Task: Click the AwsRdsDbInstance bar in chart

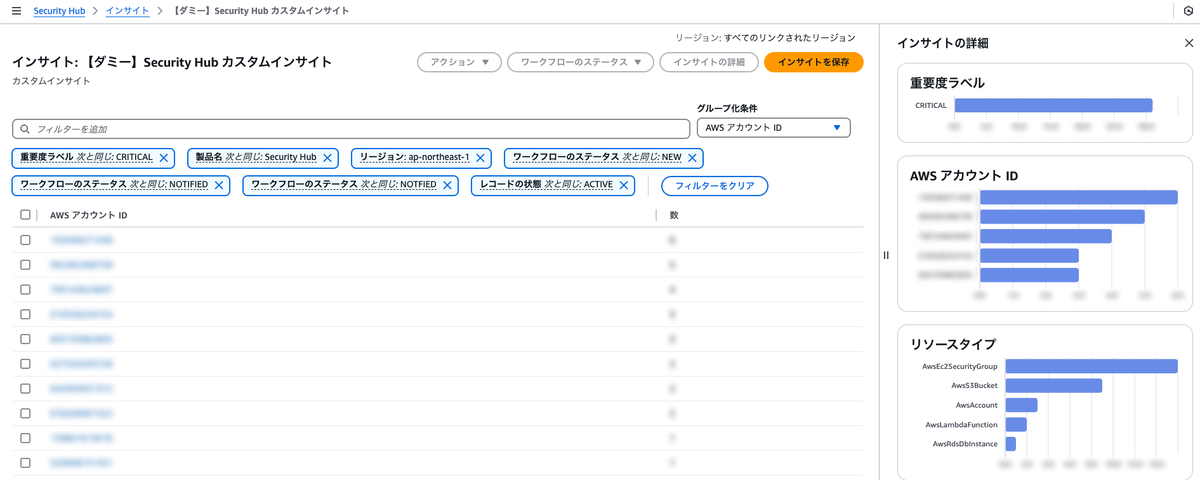Action: tap(1010, 443)
